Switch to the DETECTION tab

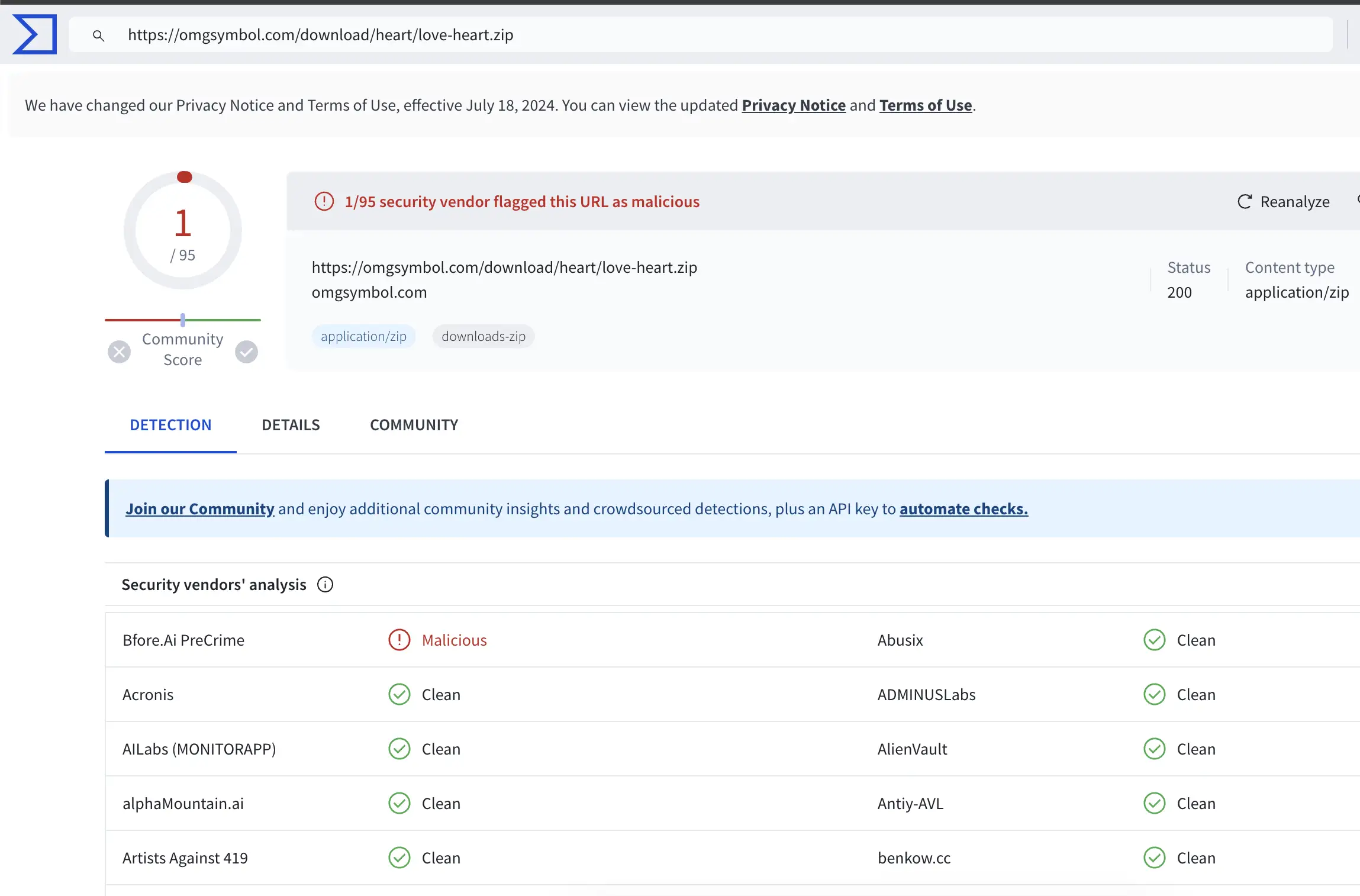170,425
